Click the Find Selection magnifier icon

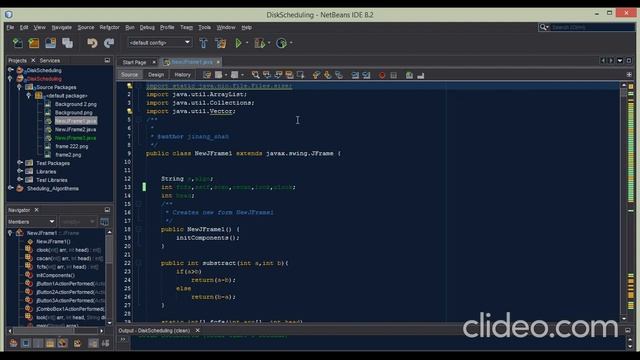[256, 75]
